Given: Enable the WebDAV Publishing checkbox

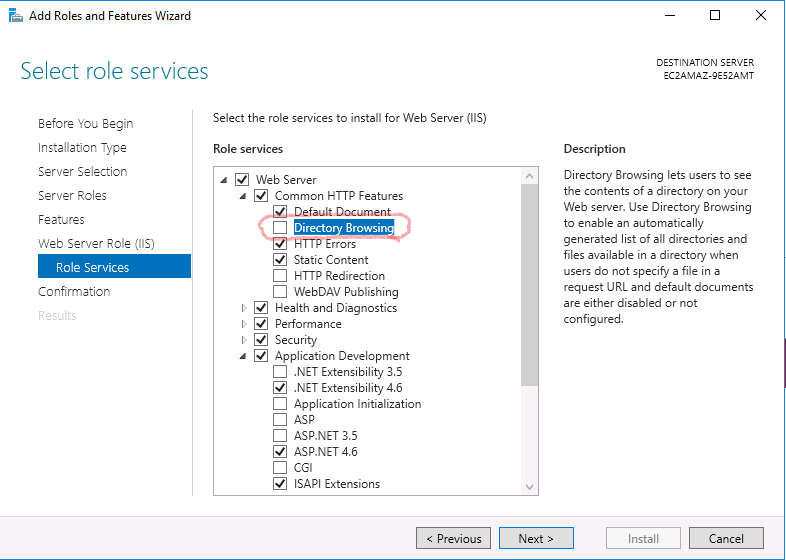Looking at the screenshot, I should point(280,292).
